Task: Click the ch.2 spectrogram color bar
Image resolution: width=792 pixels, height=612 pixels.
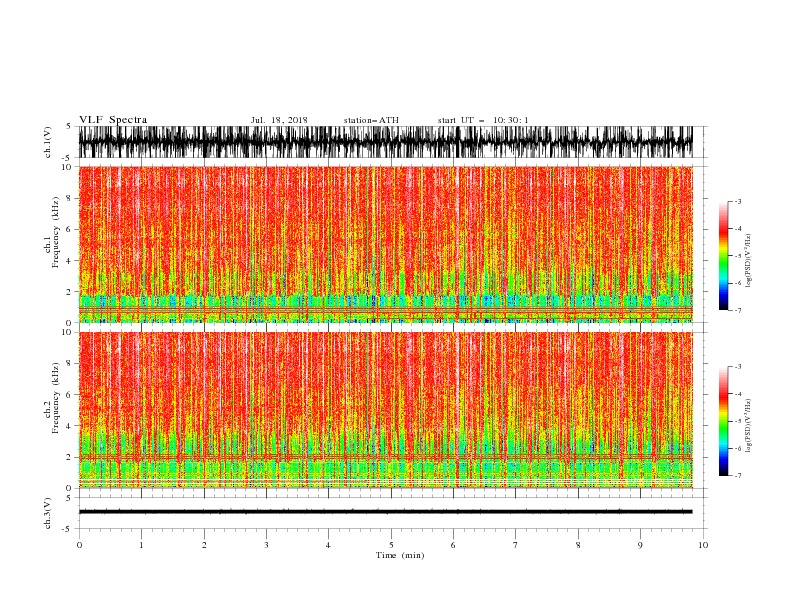Action: (723, 421)
